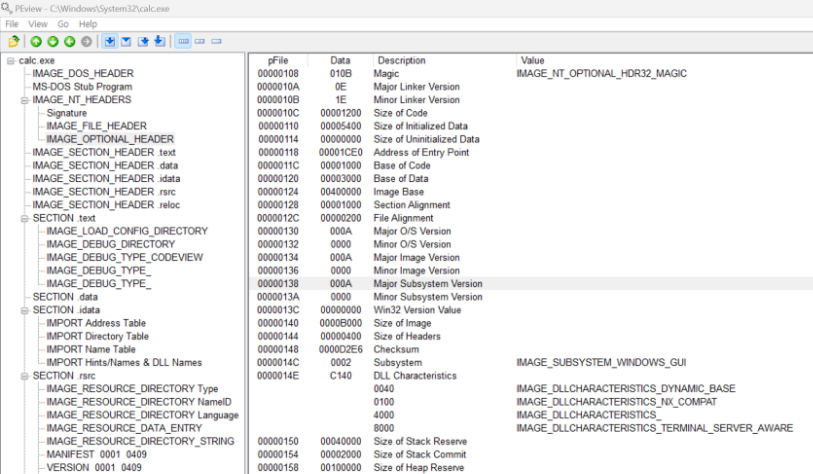The height and width of the screenshot is (474, 813).
Task: Toggle the single-segment data width icon
Action: pyautogui.click(x=217, y=41)
